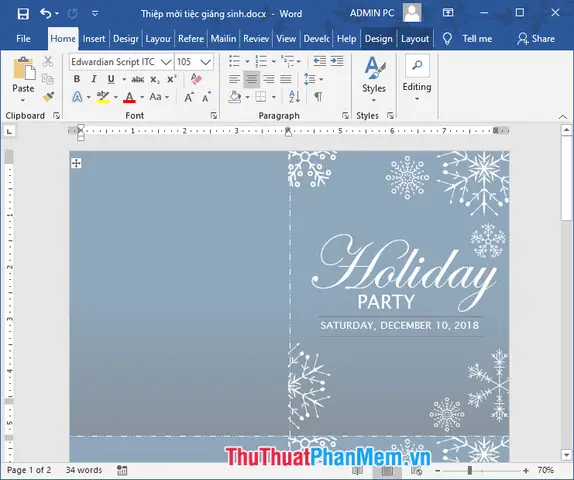Toggle Underline formatting
This screenshot has width=574, height=480.
point(111,79)
